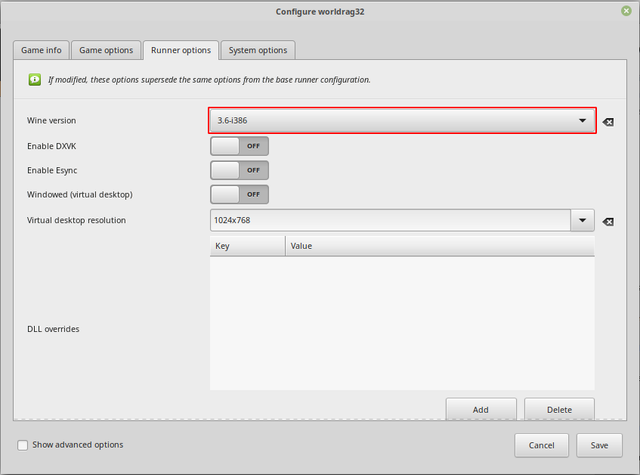The image size is (640, 475).
Task: Open the System options tab
Action: click(258, 50)
